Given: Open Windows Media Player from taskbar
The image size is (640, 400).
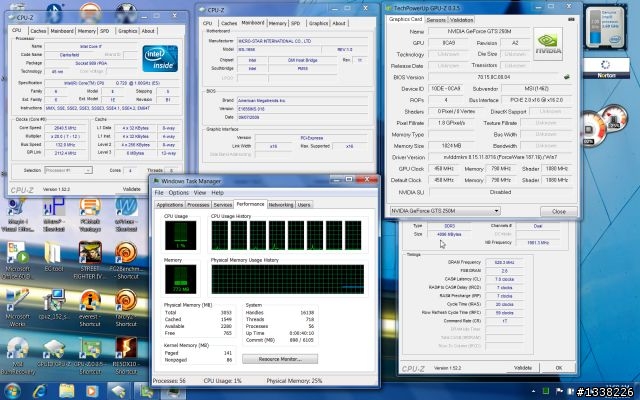Looking at the screenshot, I should [x=92, y=391].
